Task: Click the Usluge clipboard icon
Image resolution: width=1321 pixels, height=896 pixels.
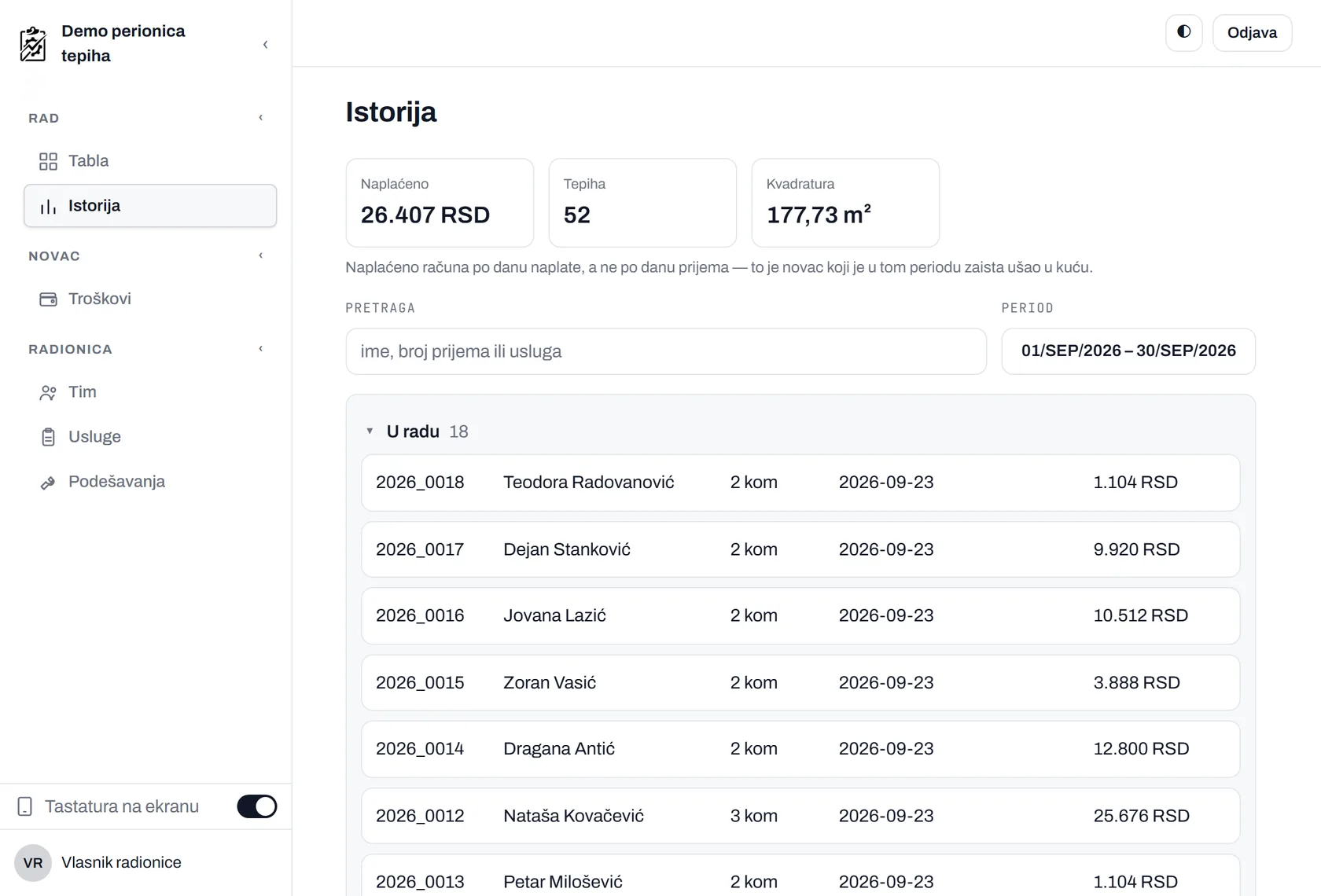Action: point(48,437)
